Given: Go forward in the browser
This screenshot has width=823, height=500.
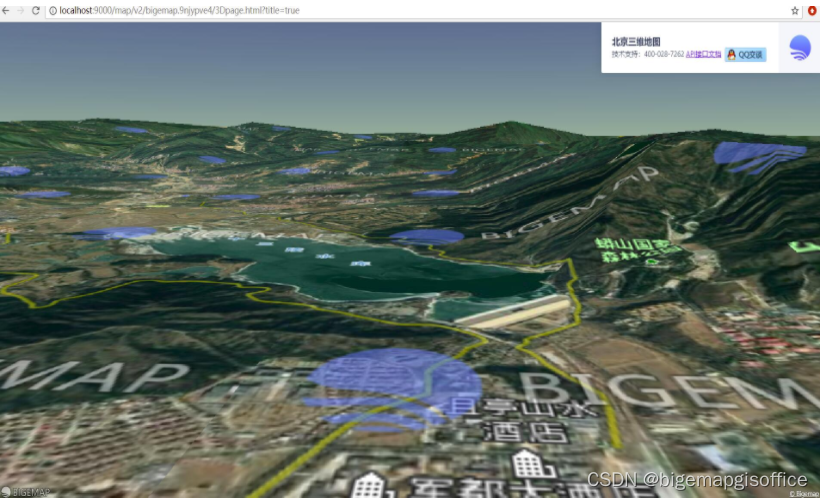Looking at the screenshot, I should point(20,10).
